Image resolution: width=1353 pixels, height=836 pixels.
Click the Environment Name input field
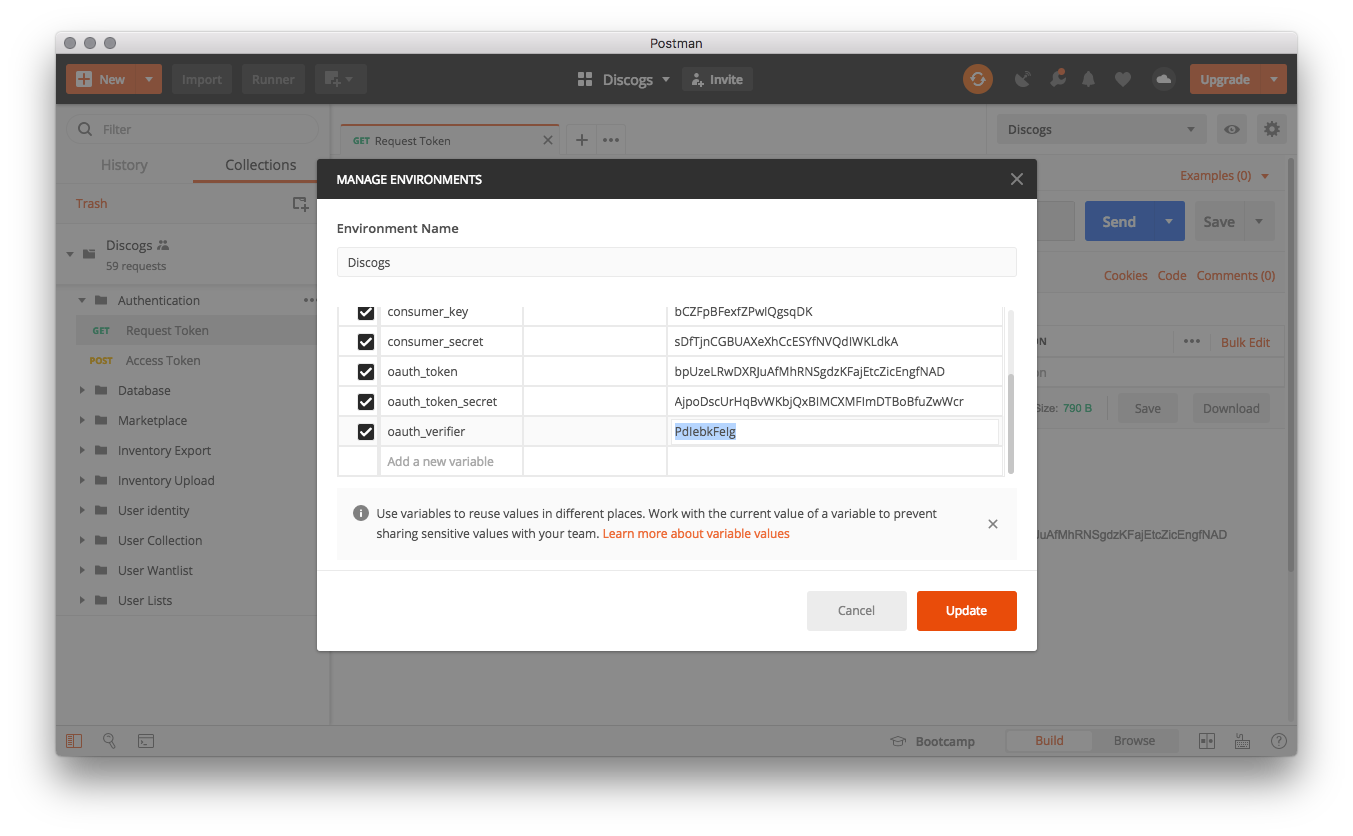tap(677, 262)
